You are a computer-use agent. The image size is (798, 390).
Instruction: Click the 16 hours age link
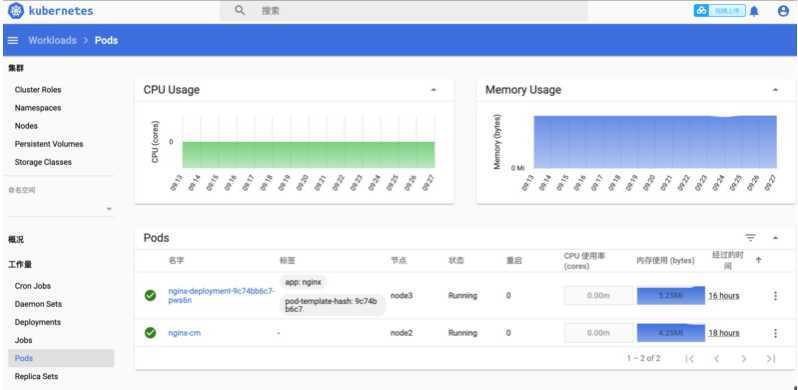[724, 295]
